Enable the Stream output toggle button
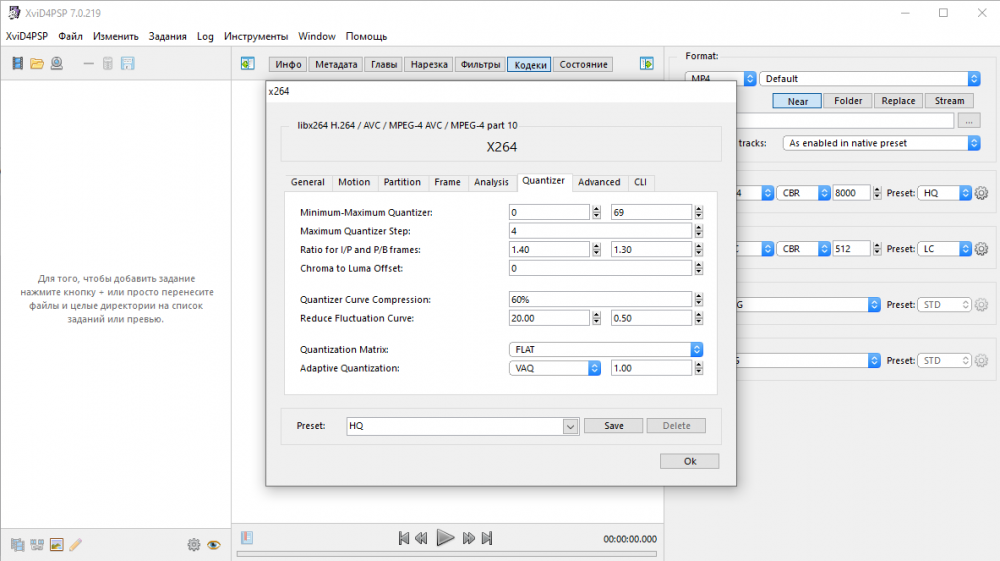Viewport: 1000px width, 561px height. [949, 101]
